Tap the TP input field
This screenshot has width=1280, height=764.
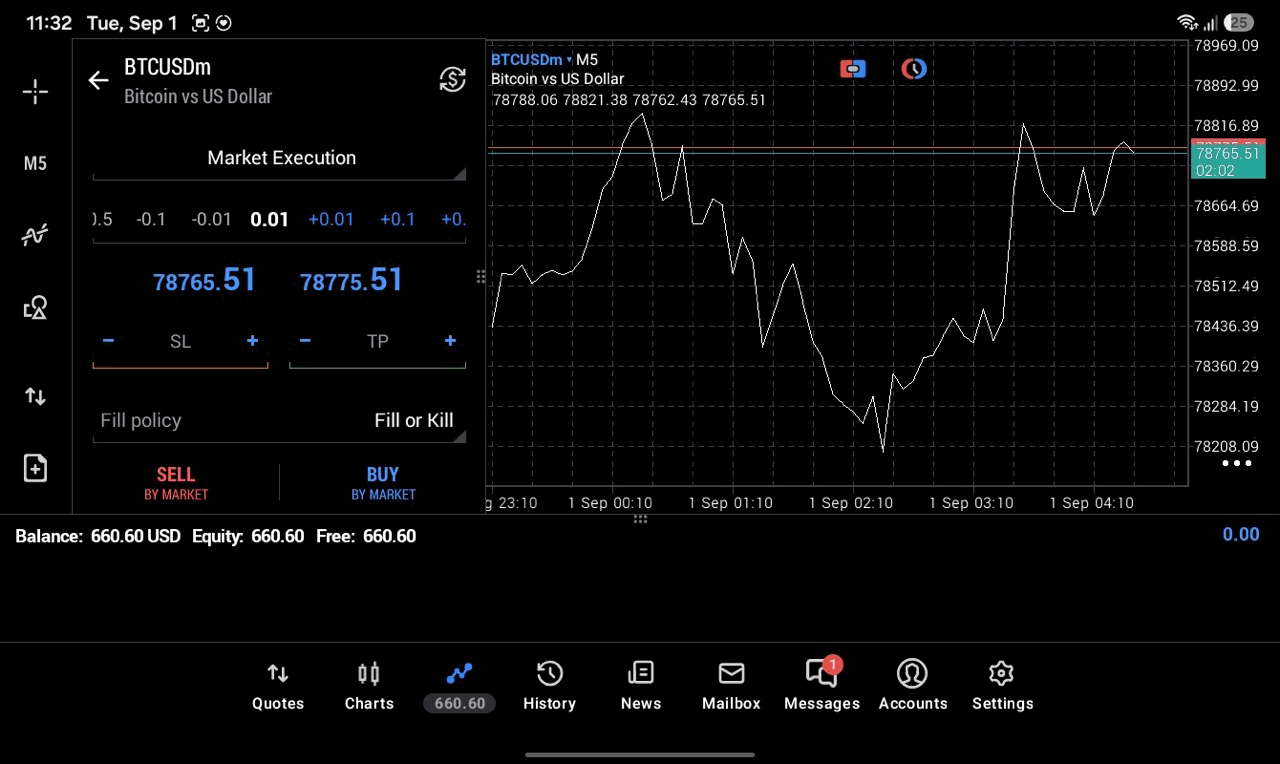(x=377, y=342)
